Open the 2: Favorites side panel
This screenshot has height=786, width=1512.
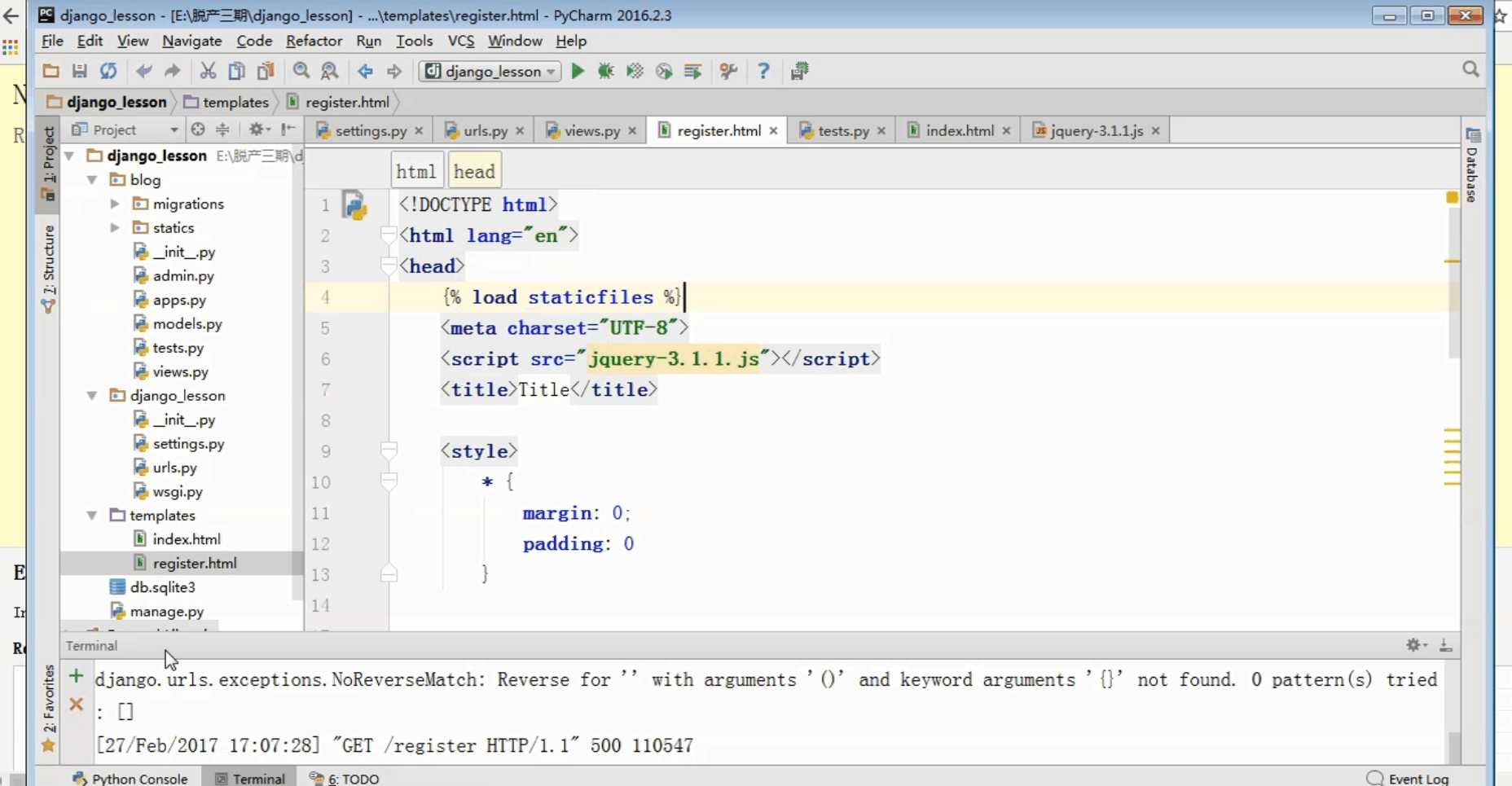pyautogui.click(x=48, y=708)
